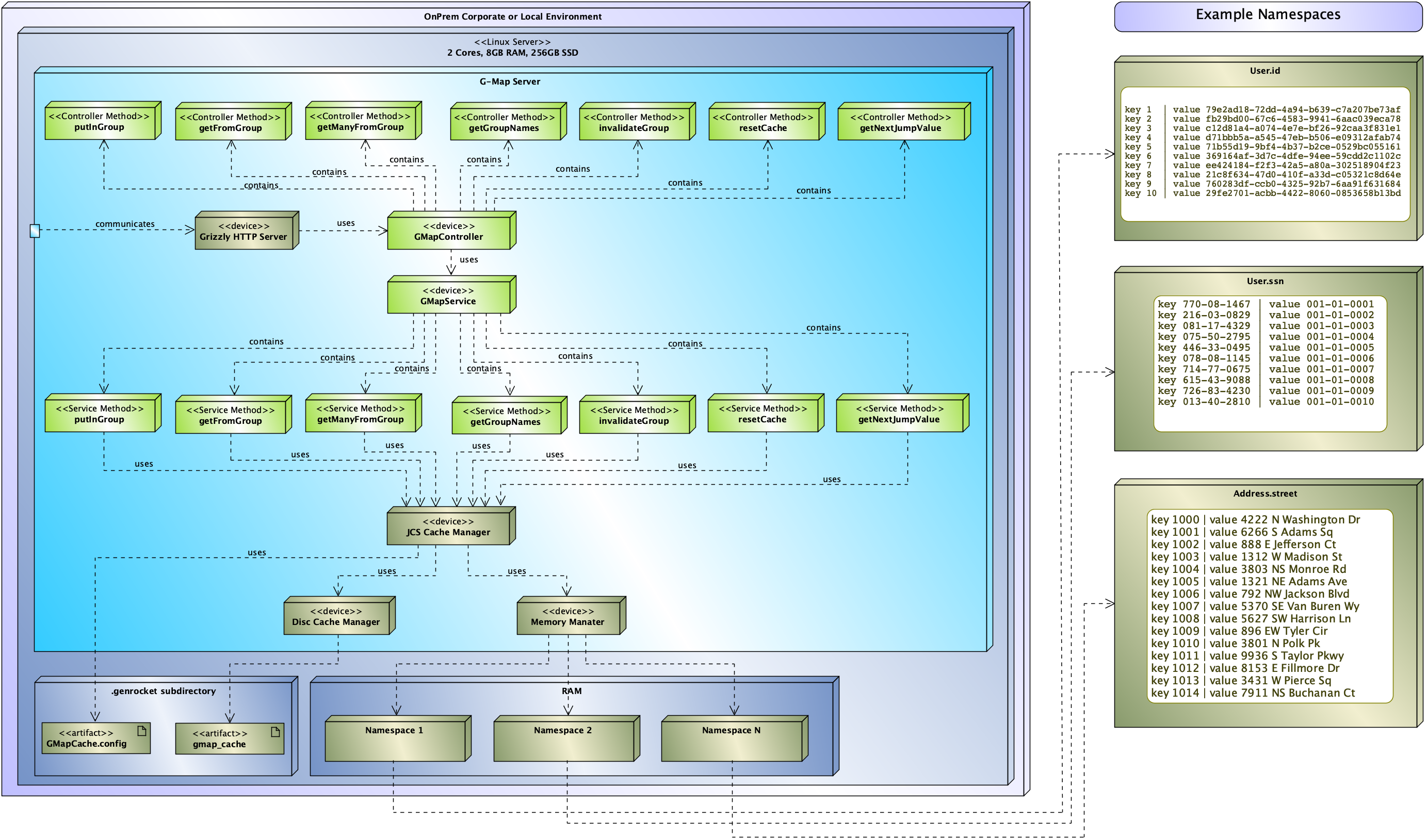Viewport: 1427px width, 840px height.
Task: Select the Service Method getGroupNames box
Action: coord(506,417)
